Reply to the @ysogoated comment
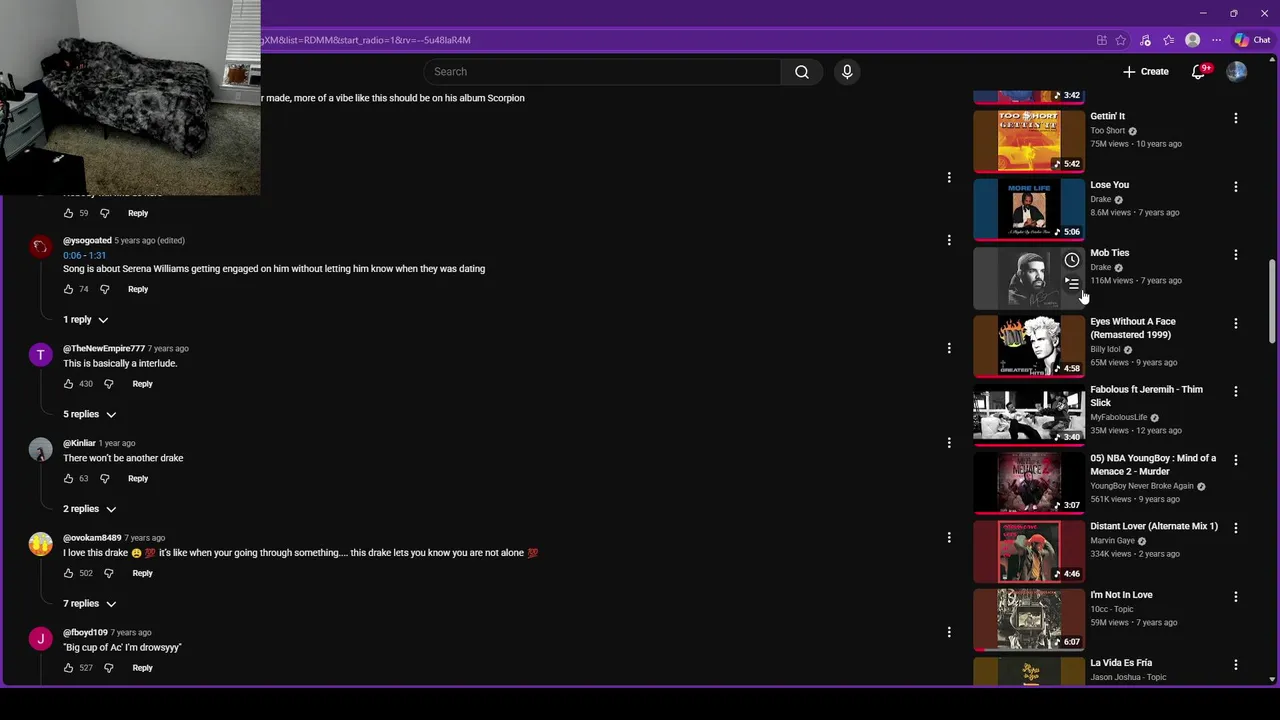The image size is (1280, 720). tap(138, 289)
